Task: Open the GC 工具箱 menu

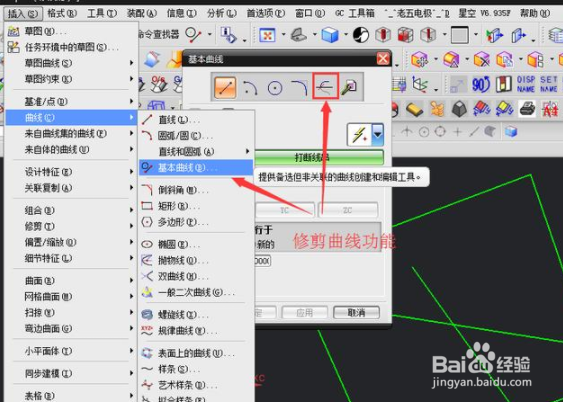Action: pyautogui.click(x=355, y=14)
